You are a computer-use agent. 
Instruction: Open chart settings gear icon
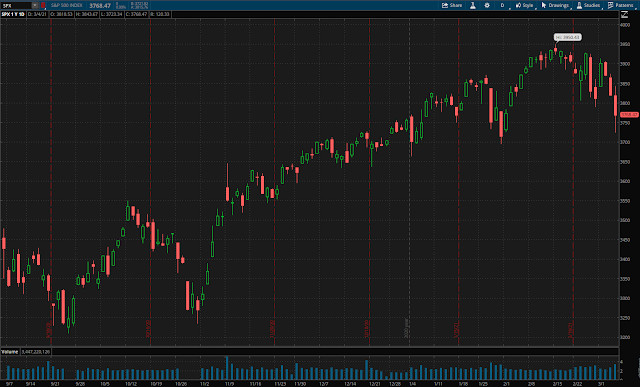[x=487, y=5]
